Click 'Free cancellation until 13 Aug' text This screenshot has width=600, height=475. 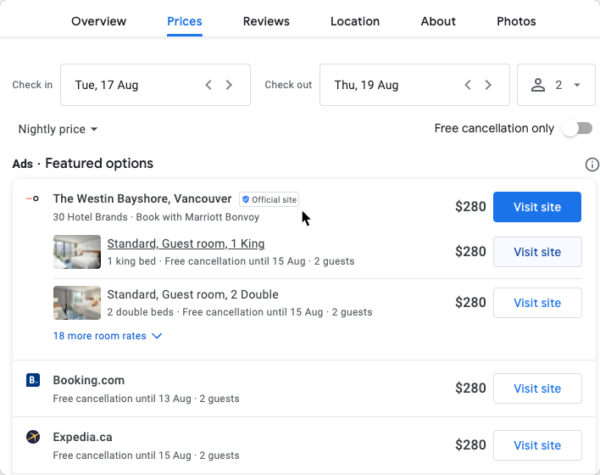coord(122,398)
